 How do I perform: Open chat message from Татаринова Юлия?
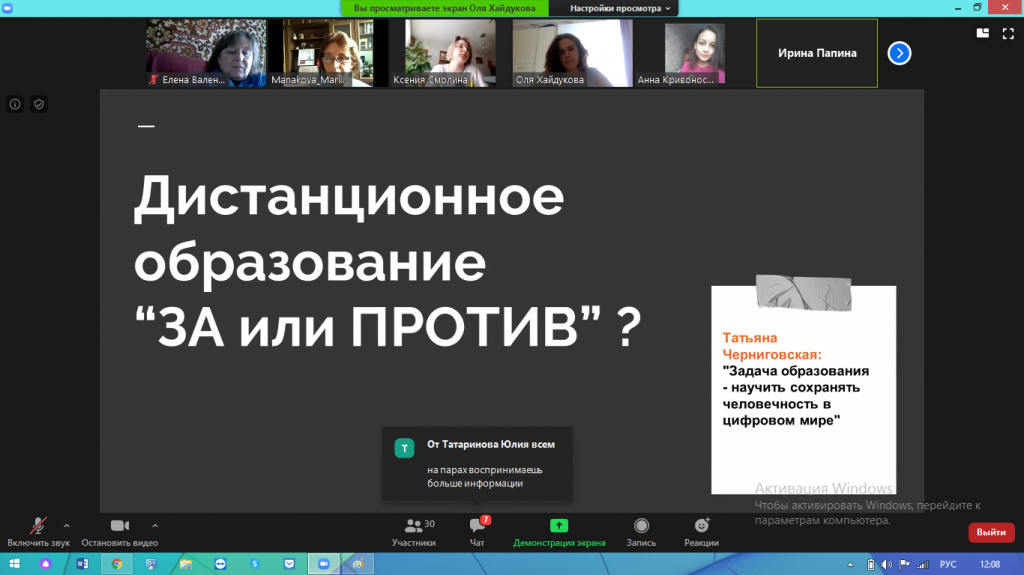[477, 463]
